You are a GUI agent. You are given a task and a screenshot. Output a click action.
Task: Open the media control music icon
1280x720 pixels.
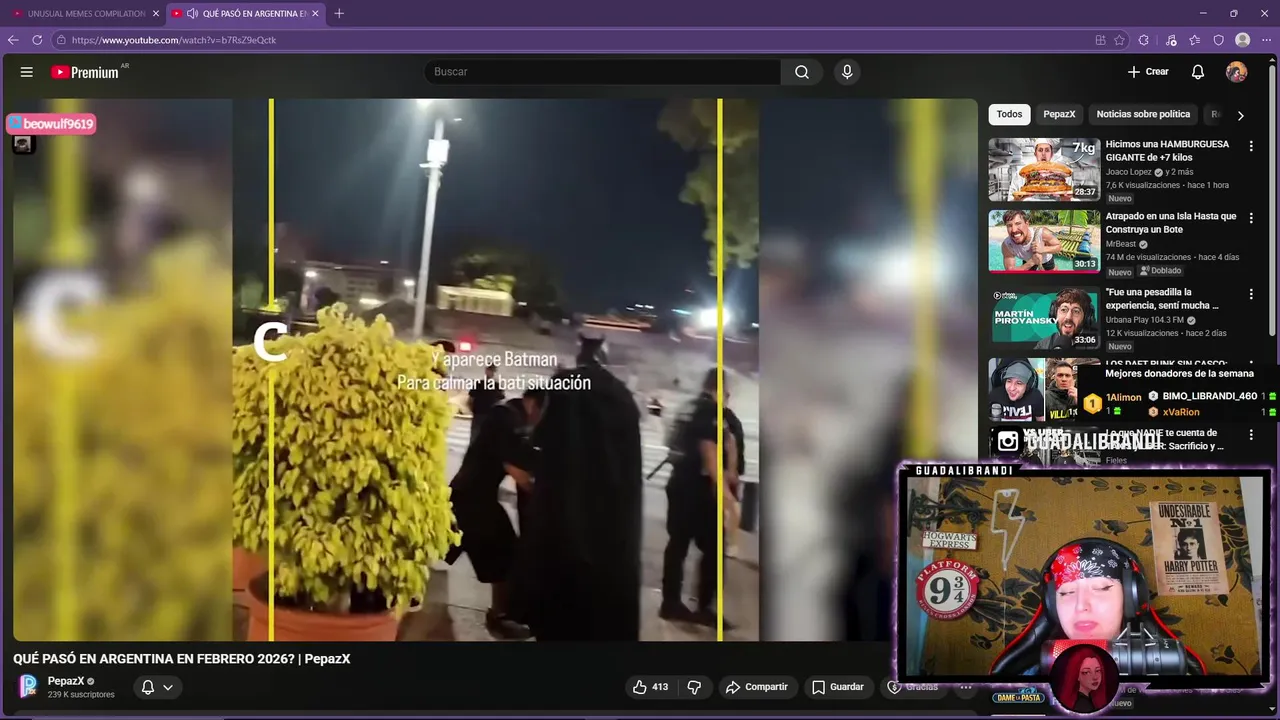(x=1171, y=40)
